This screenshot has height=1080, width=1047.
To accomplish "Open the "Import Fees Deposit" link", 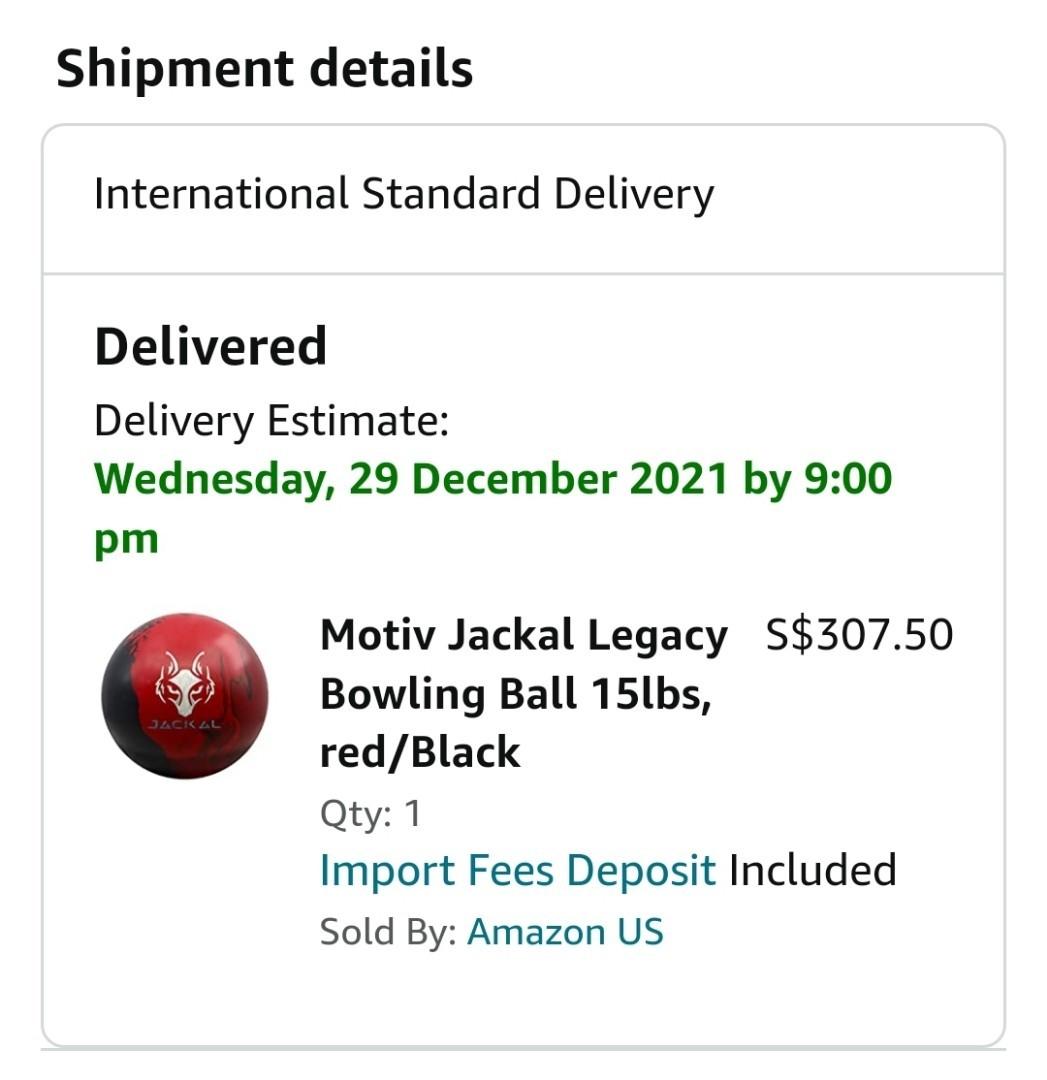I will click(x=515, y=869).
